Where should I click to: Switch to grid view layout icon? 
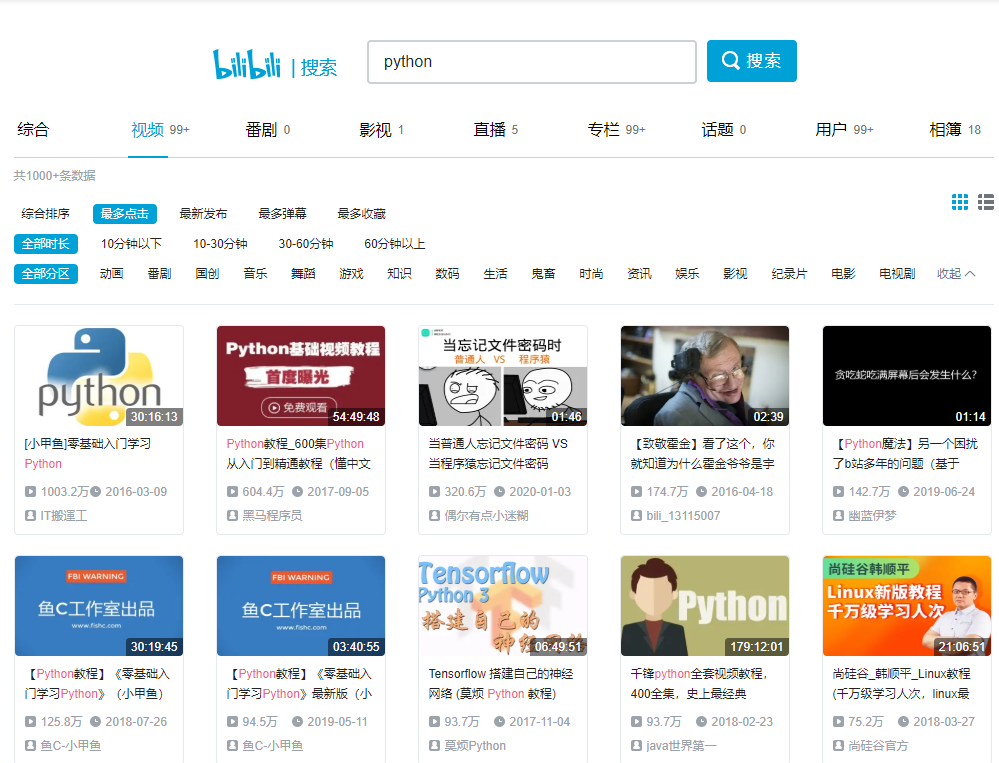coord(959,202)
